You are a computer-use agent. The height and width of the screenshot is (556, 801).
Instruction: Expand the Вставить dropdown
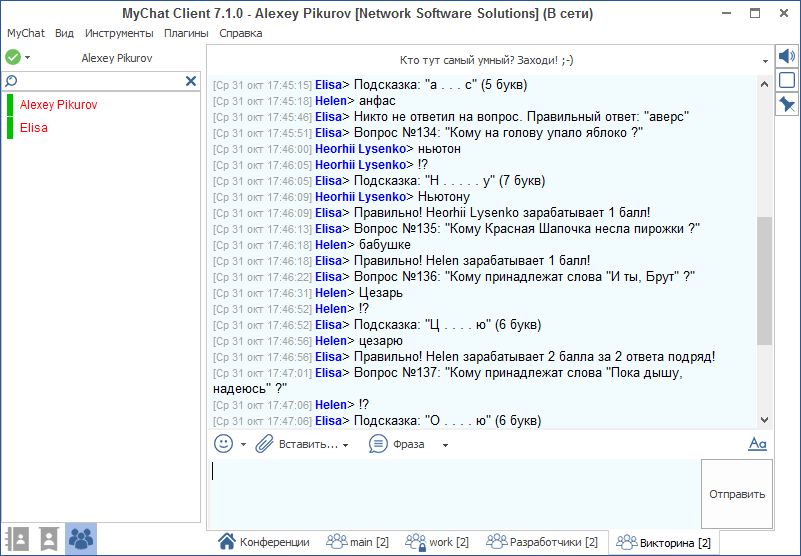tap(346, 445)
